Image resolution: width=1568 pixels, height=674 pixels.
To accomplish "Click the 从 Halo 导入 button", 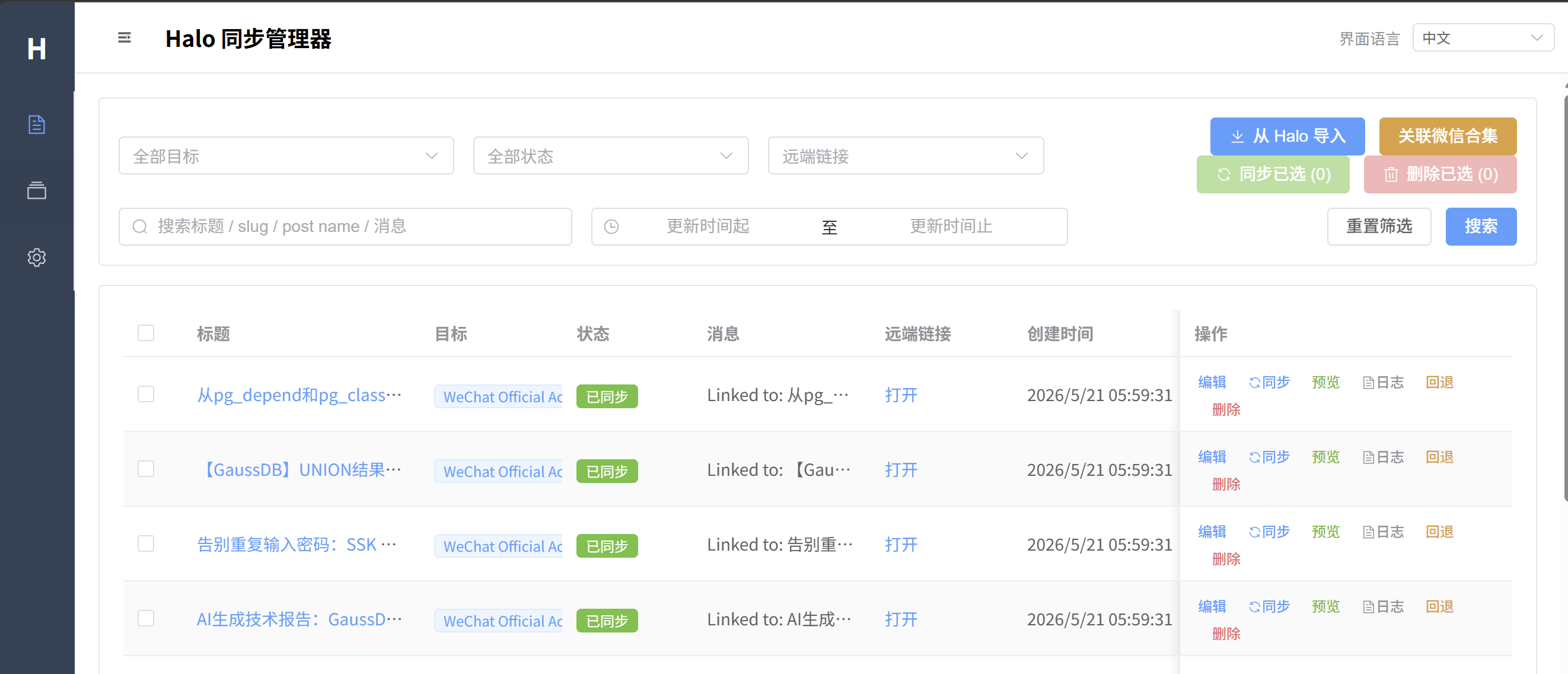I will pos(1287,136).
